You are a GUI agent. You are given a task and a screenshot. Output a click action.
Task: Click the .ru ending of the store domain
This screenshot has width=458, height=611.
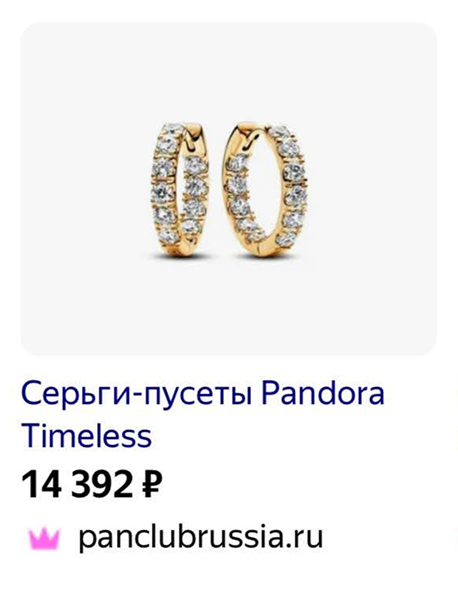(x=304, y=538)
